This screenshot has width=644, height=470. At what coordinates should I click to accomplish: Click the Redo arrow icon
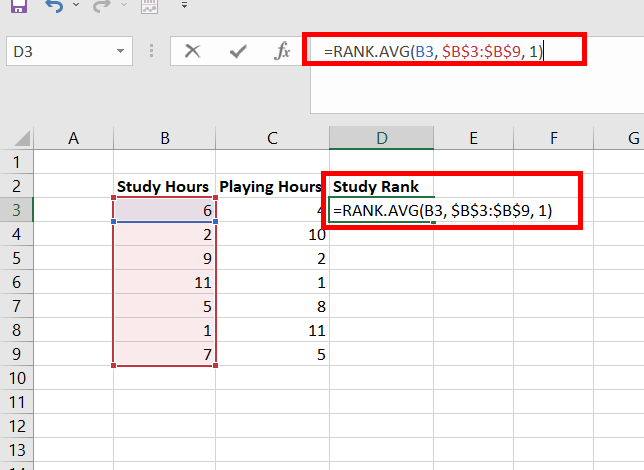101,6
